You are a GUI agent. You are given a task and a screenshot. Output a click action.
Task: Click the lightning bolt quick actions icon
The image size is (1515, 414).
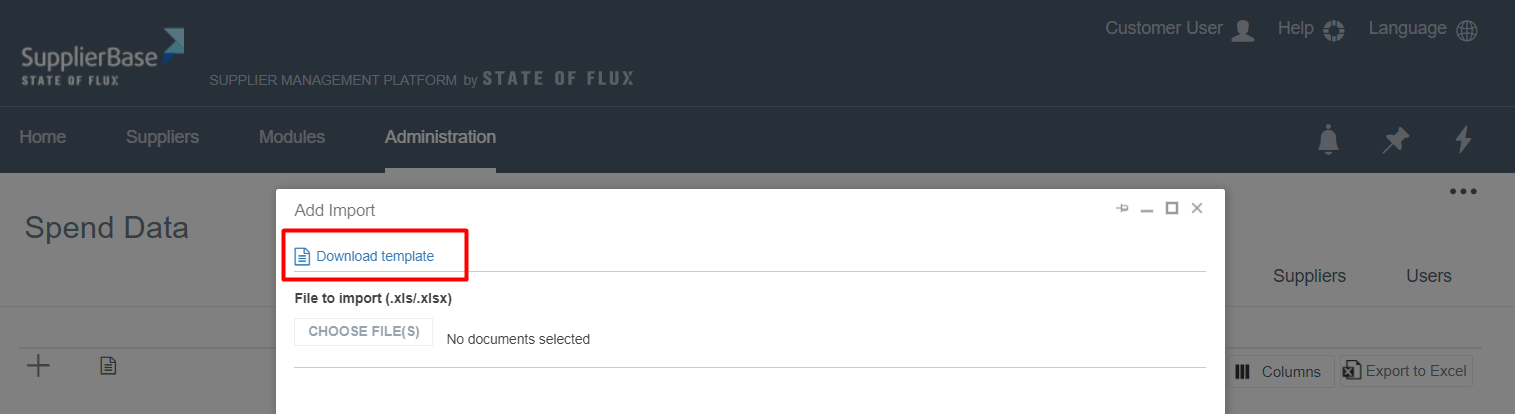1463,139
